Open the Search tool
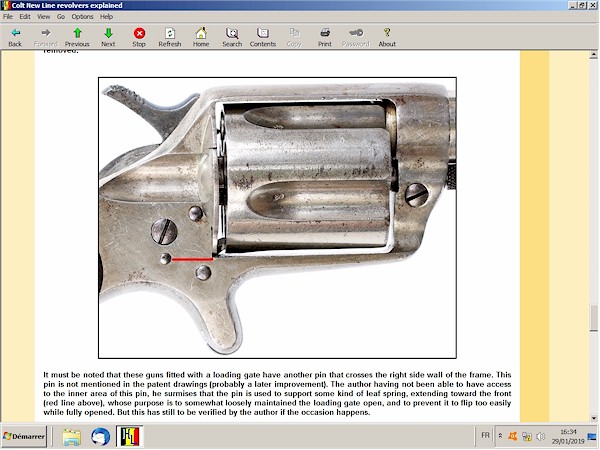The width and height of the screenshot is (600, 450). (232, 38)
